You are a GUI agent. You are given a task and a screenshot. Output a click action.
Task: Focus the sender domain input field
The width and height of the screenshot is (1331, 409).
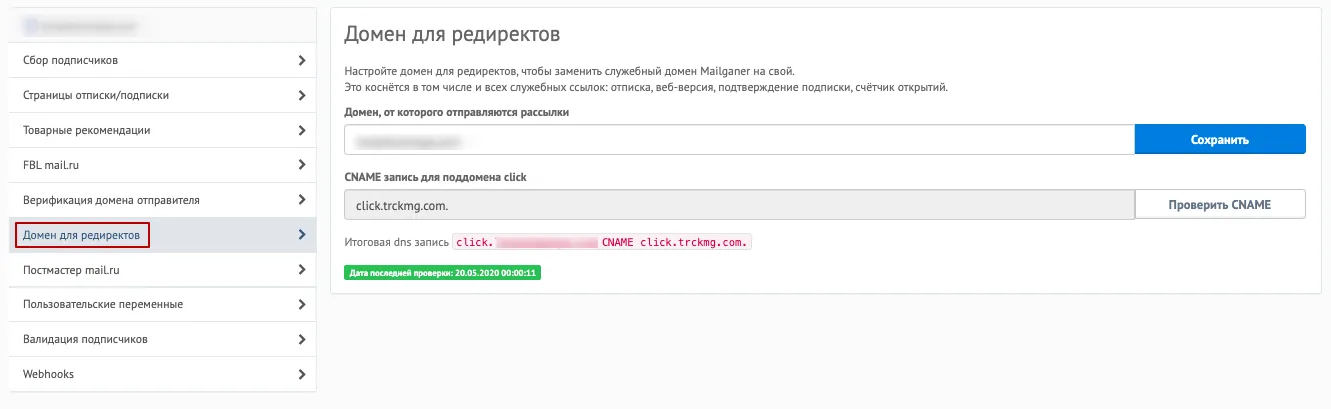click(x=739, y=139)
